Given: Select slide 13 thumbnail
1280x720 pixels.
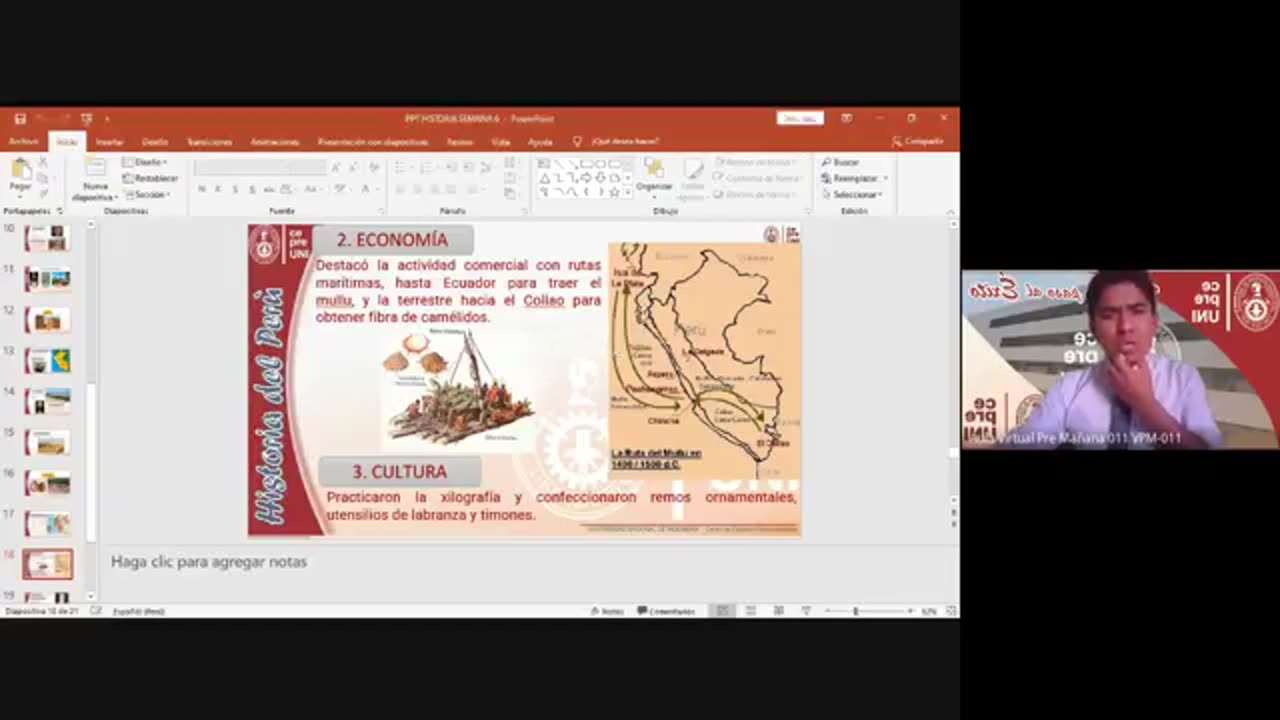Looking at the screenshot, I should (x=48, y=360).
